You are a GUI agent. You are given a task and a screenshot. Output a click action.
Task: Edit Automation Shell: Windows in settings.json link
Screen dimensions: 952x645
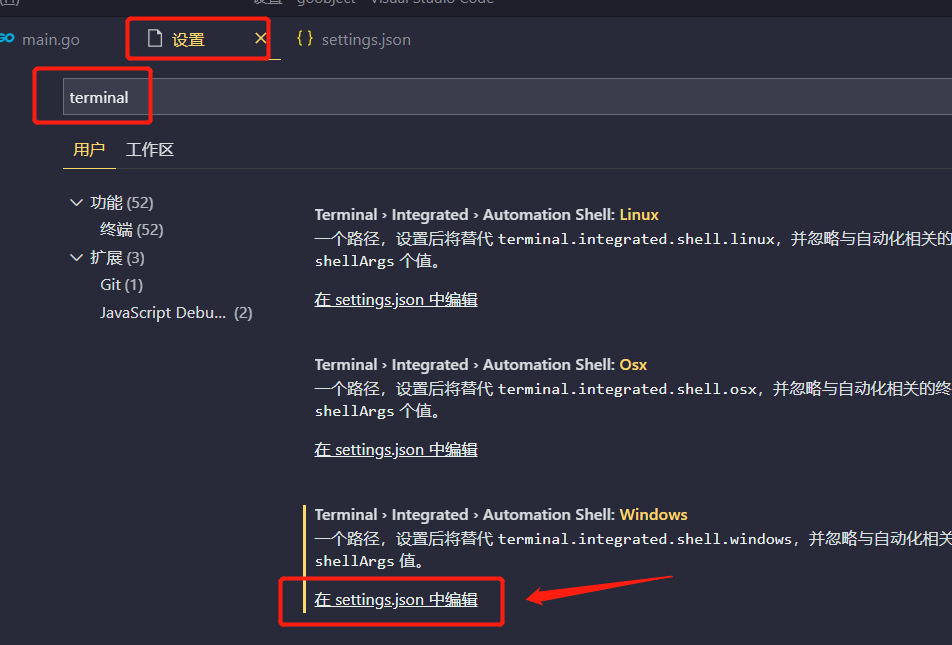[x=396, y=599]
